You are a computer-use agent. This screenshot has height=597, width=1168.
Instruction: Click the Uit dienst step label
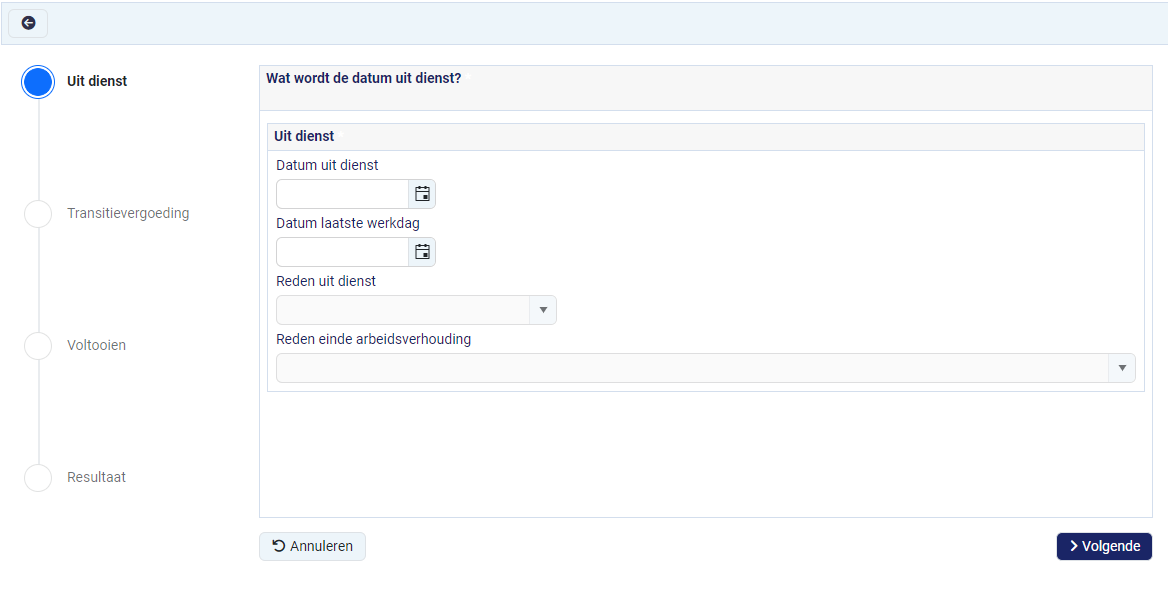97,81
